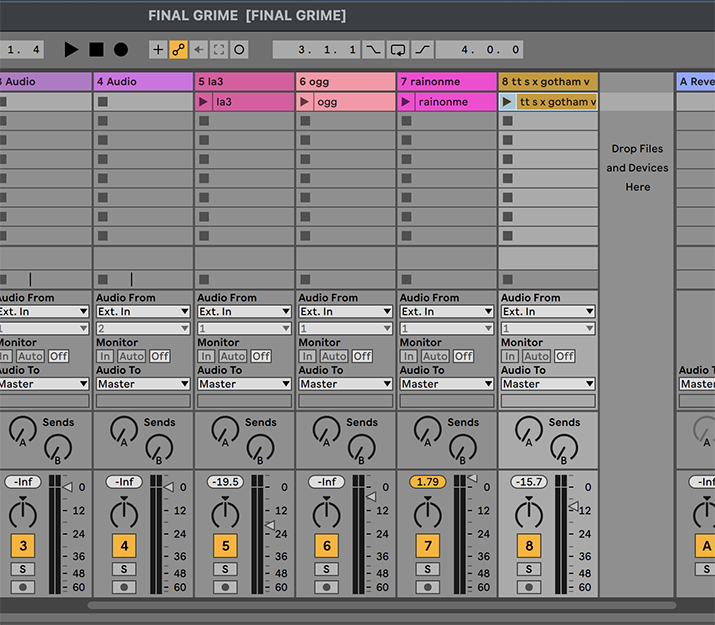Solo track 7 rainonme
Screen dimensions: 715x625
(428, 569)
